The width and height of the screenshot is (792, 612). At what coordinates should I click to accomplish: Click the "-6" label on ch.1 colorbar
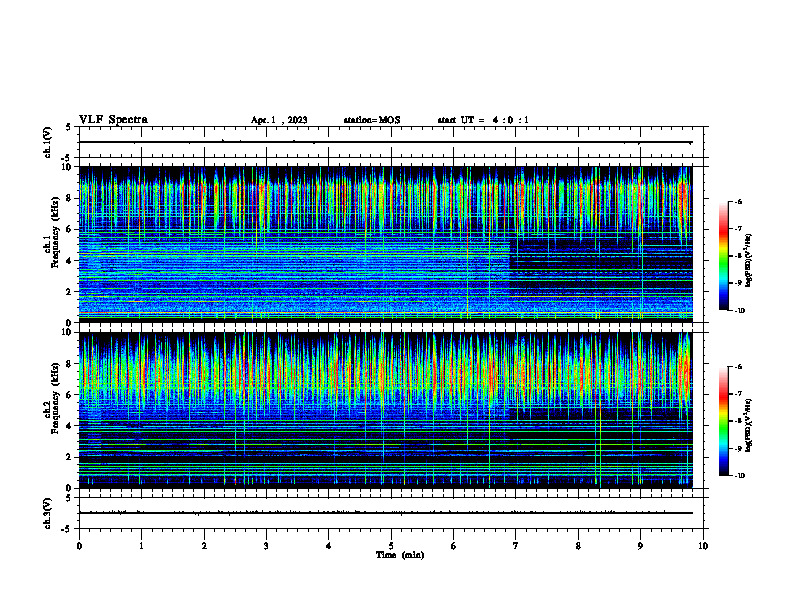(738, 202)
